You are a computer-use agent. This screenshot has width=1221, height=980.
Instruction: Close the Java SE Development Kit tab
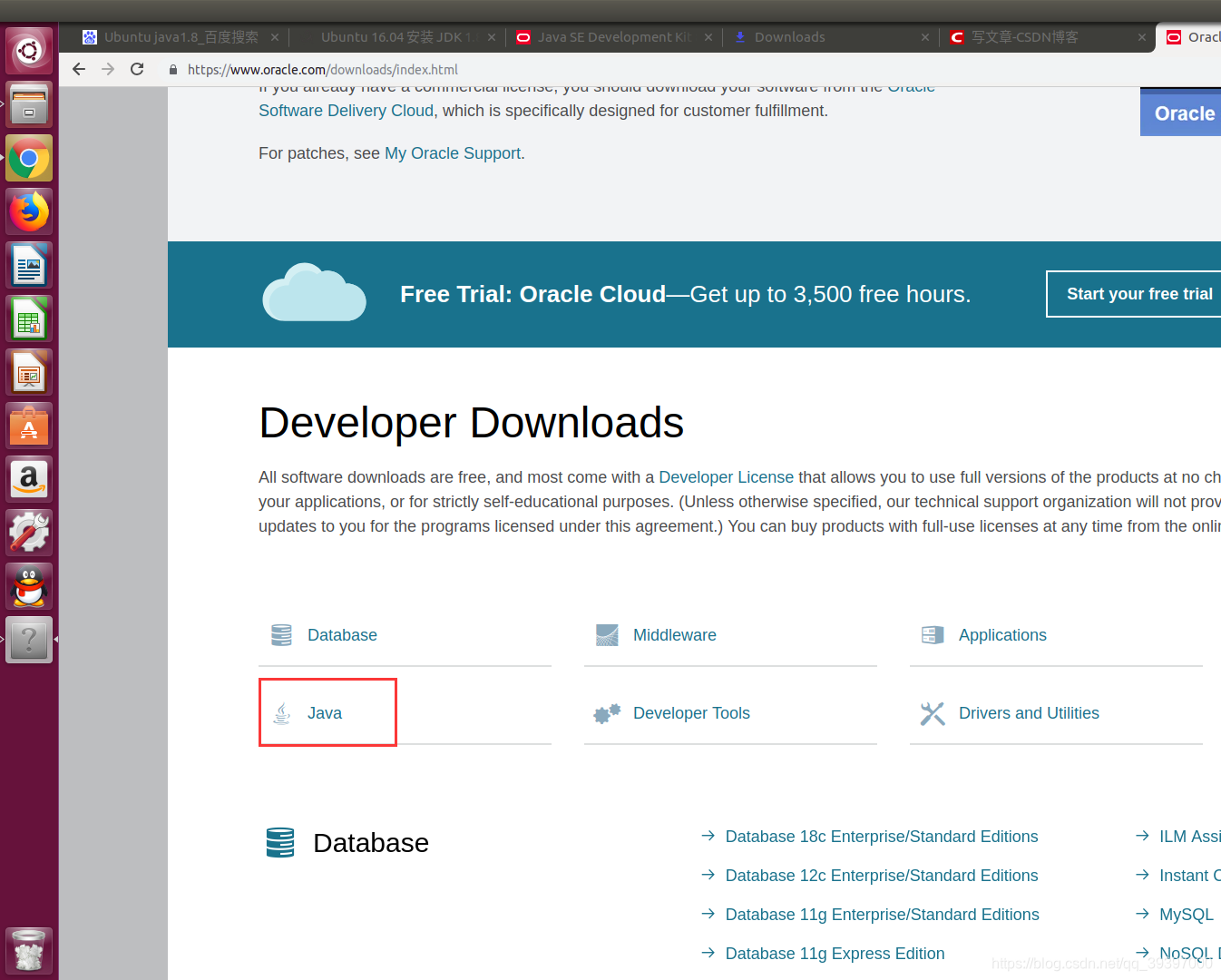(708, 37)
